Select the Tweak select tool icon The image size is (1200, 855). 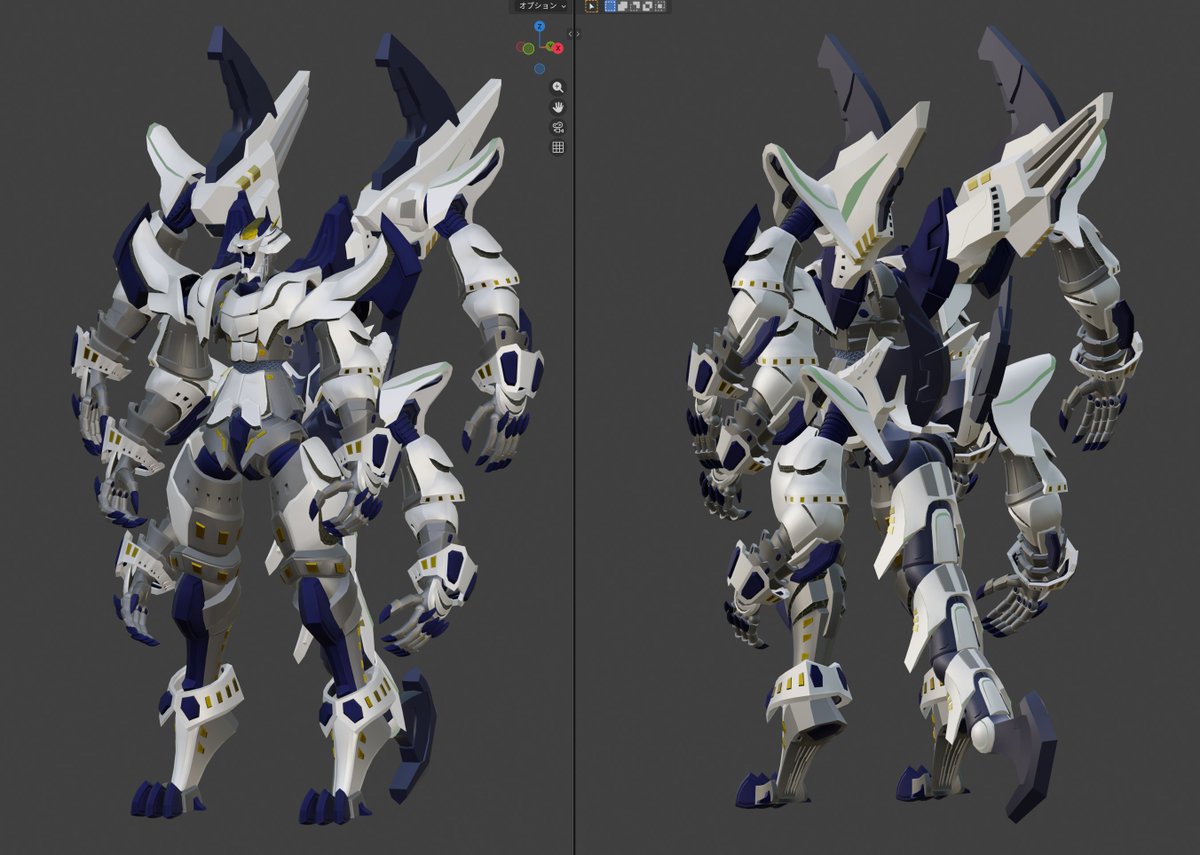pyautogui.click(x=591, y=6)
